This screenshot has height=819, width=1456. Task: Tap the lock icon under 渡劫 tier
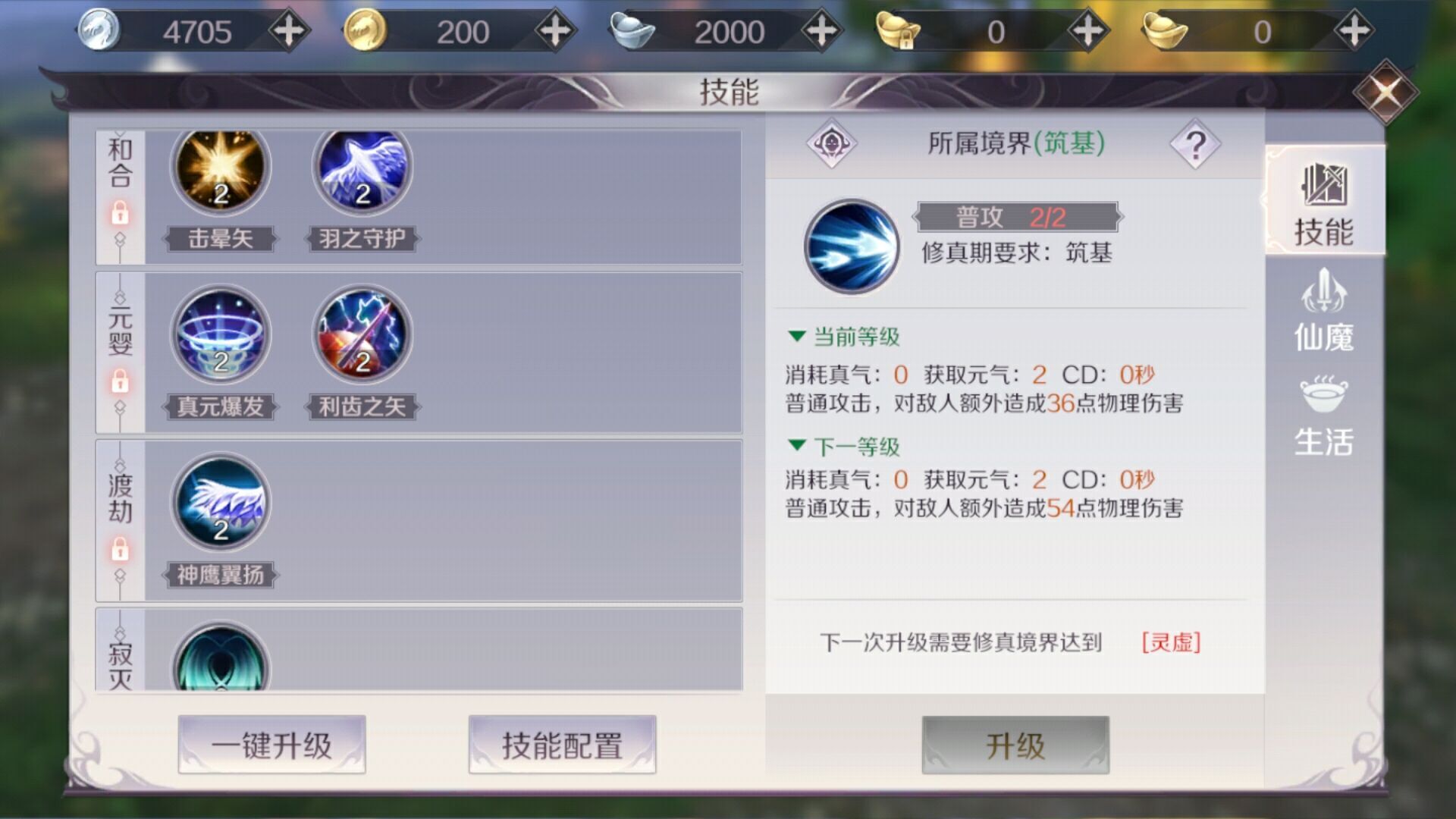click(x=120, y=549)
